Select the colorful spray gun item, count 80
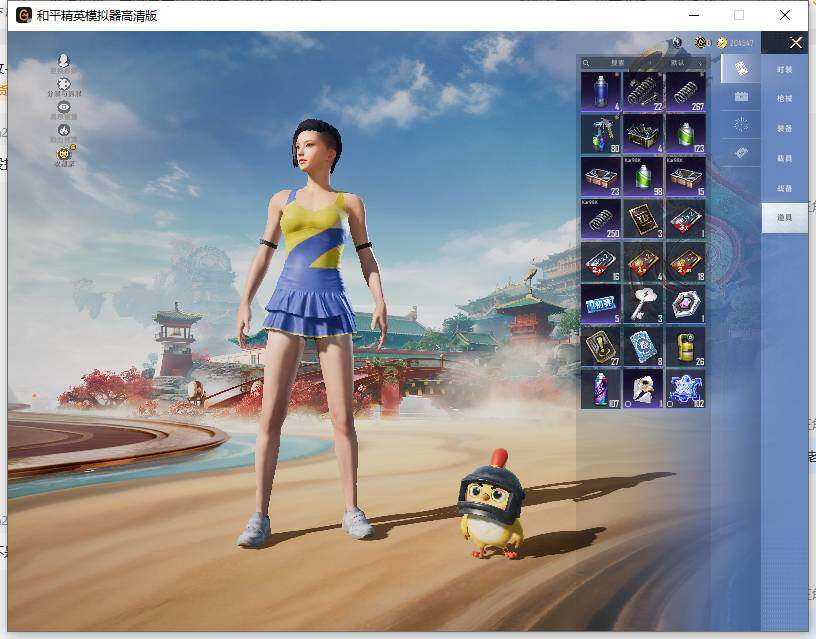The image size is (816, 639). (601, 134)
